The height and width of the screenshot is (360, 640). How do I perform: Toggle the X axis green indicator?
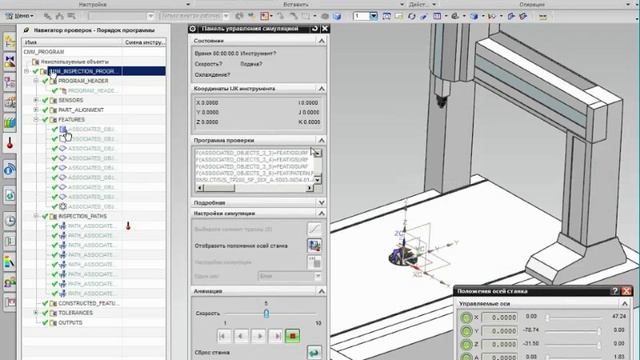466,317
